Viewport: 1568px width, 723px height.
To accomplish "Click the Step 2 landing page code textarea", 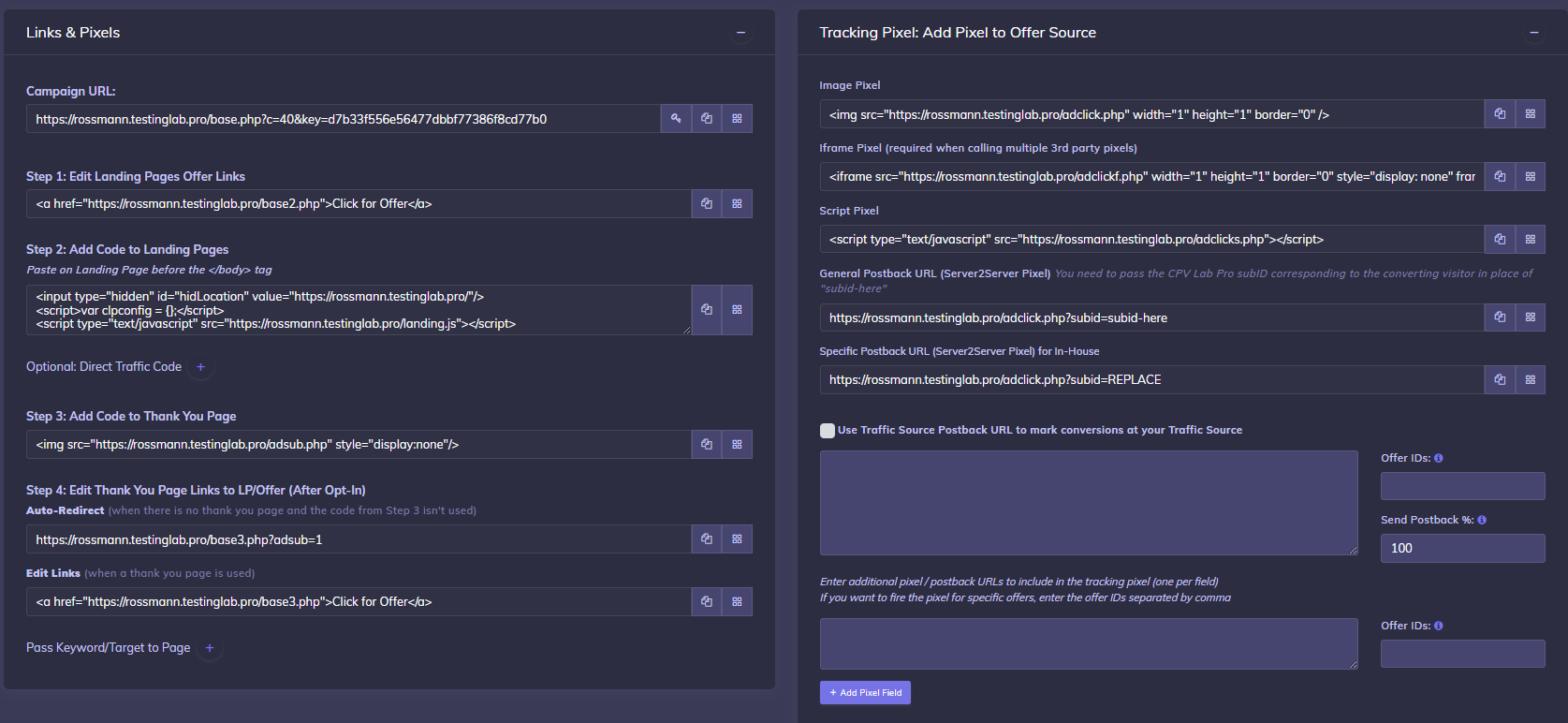I will (359, 310).
